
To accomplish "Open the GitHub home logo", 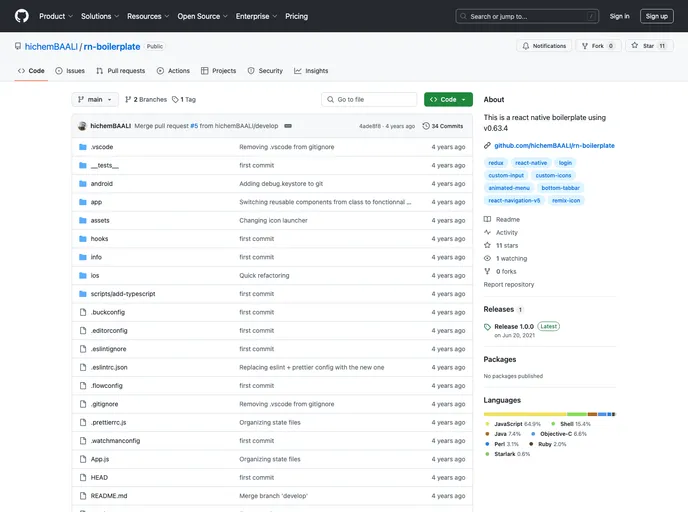I will 22,16.
